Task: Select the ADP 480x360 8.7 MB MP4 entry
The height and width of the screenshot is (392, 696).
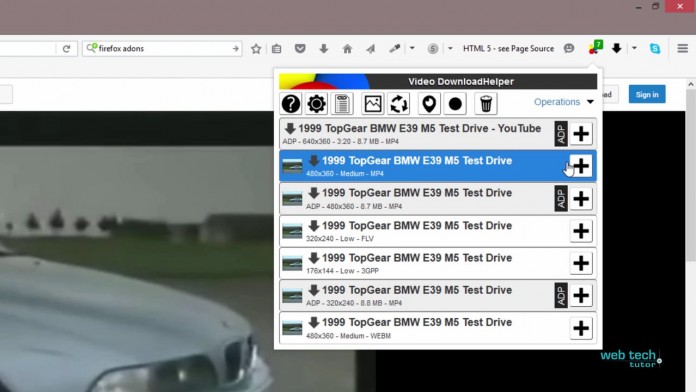Action: 438,198
